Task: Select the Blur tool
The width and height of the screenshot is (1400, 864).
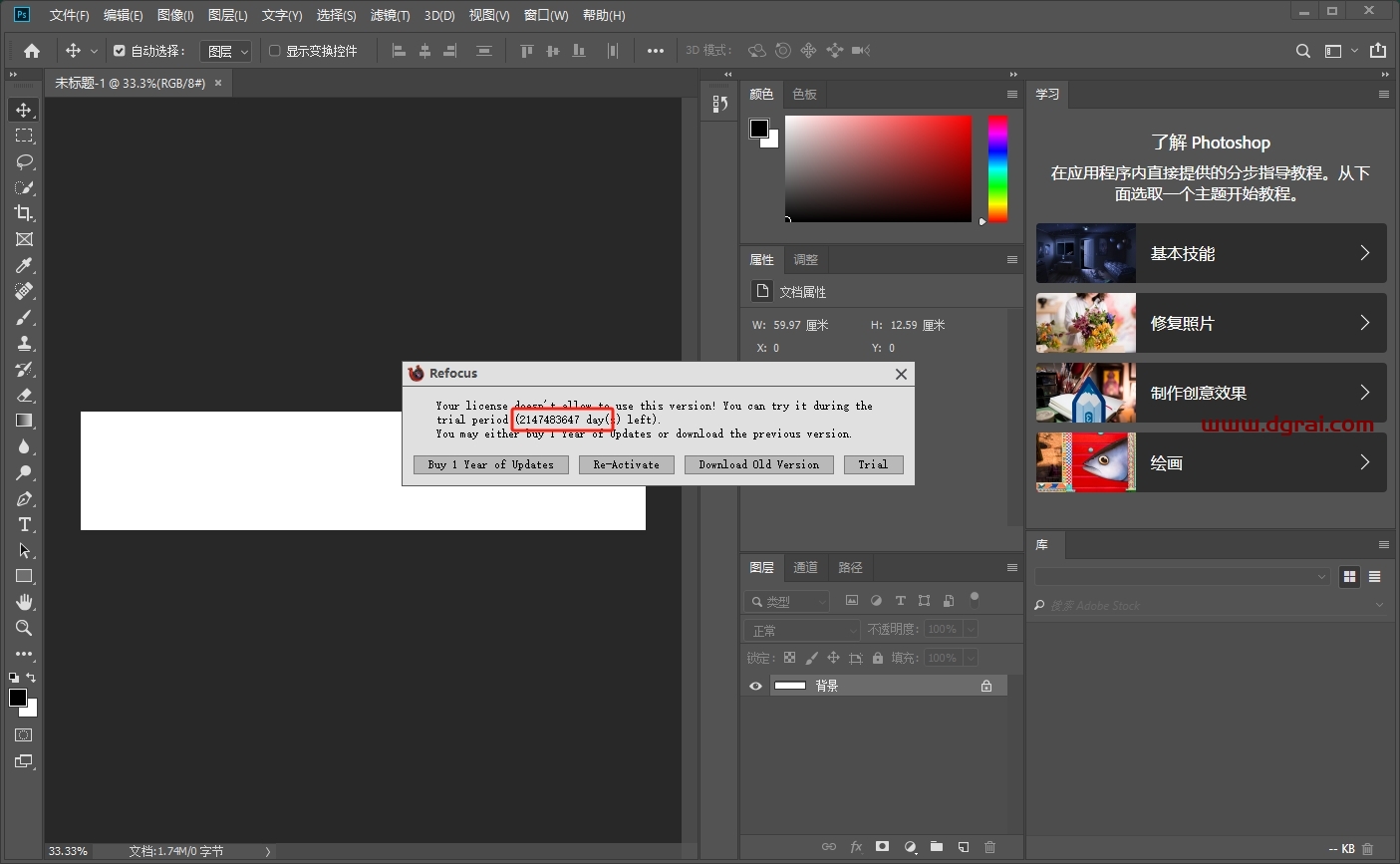Action: pyautogui.click(x=24, y=446)
